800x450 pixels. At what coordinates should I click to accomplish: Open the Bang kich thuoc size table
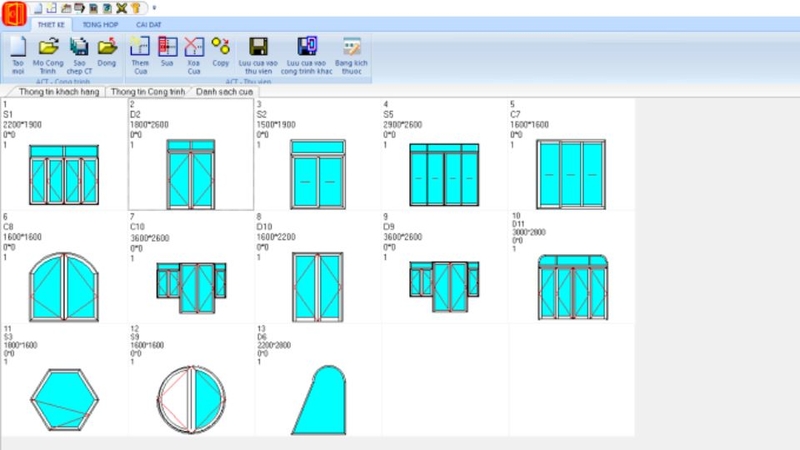351,46
